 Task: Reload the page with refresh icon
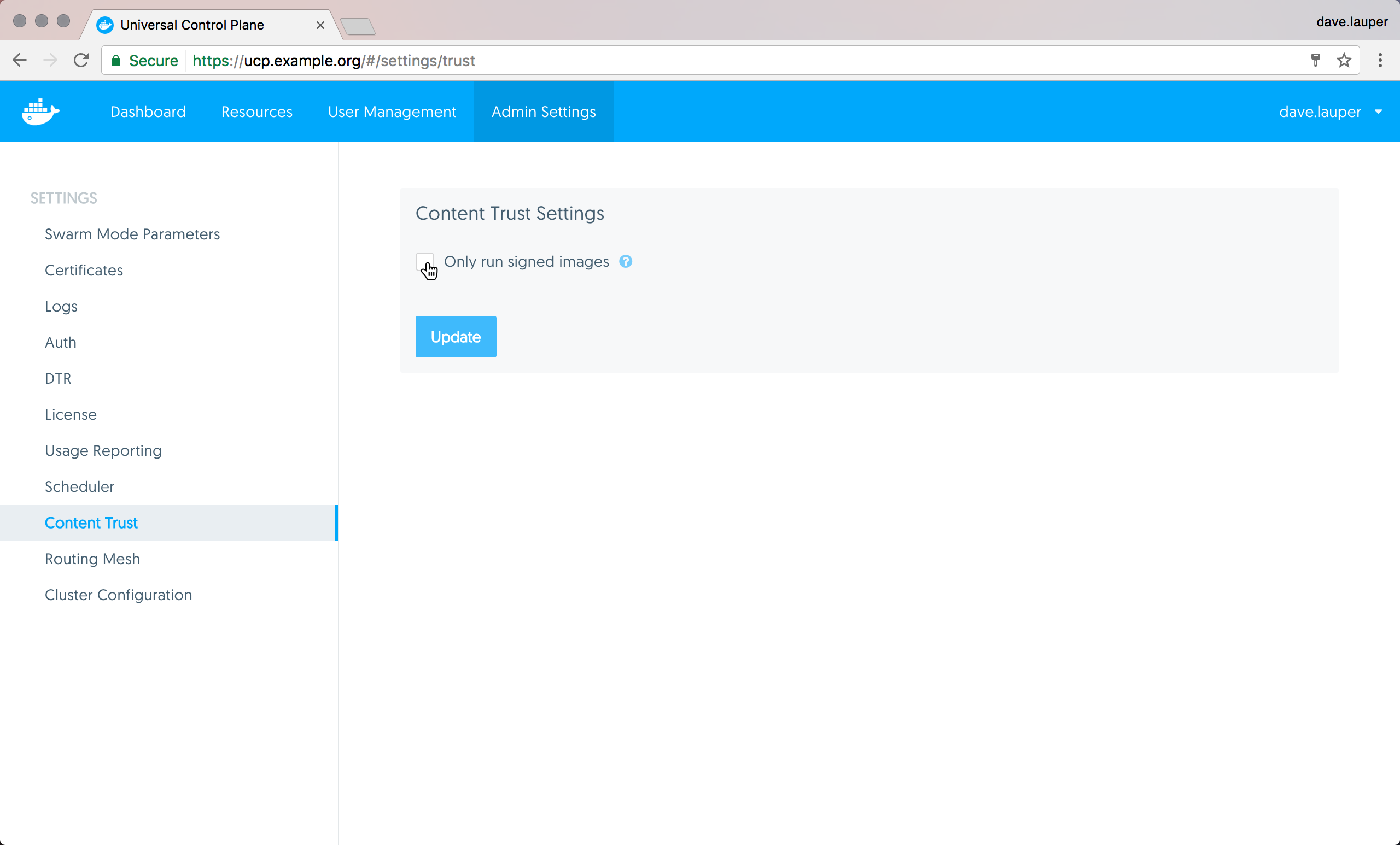pos(81,60)
